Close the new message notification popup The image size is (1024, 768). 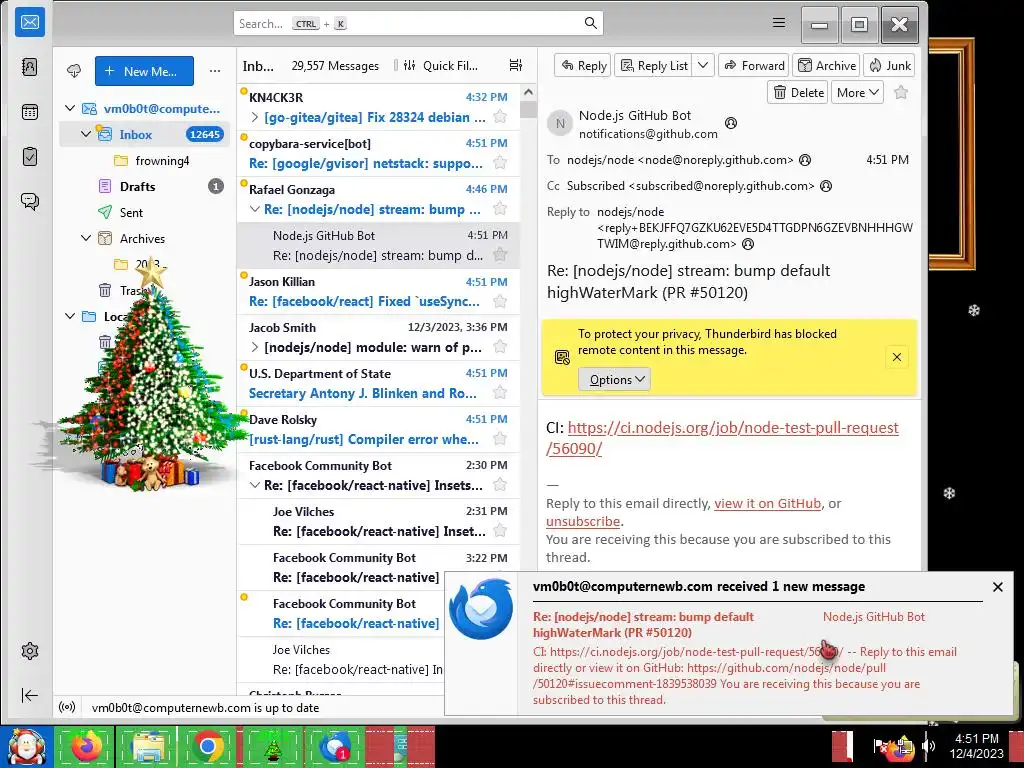click(997, 587)
